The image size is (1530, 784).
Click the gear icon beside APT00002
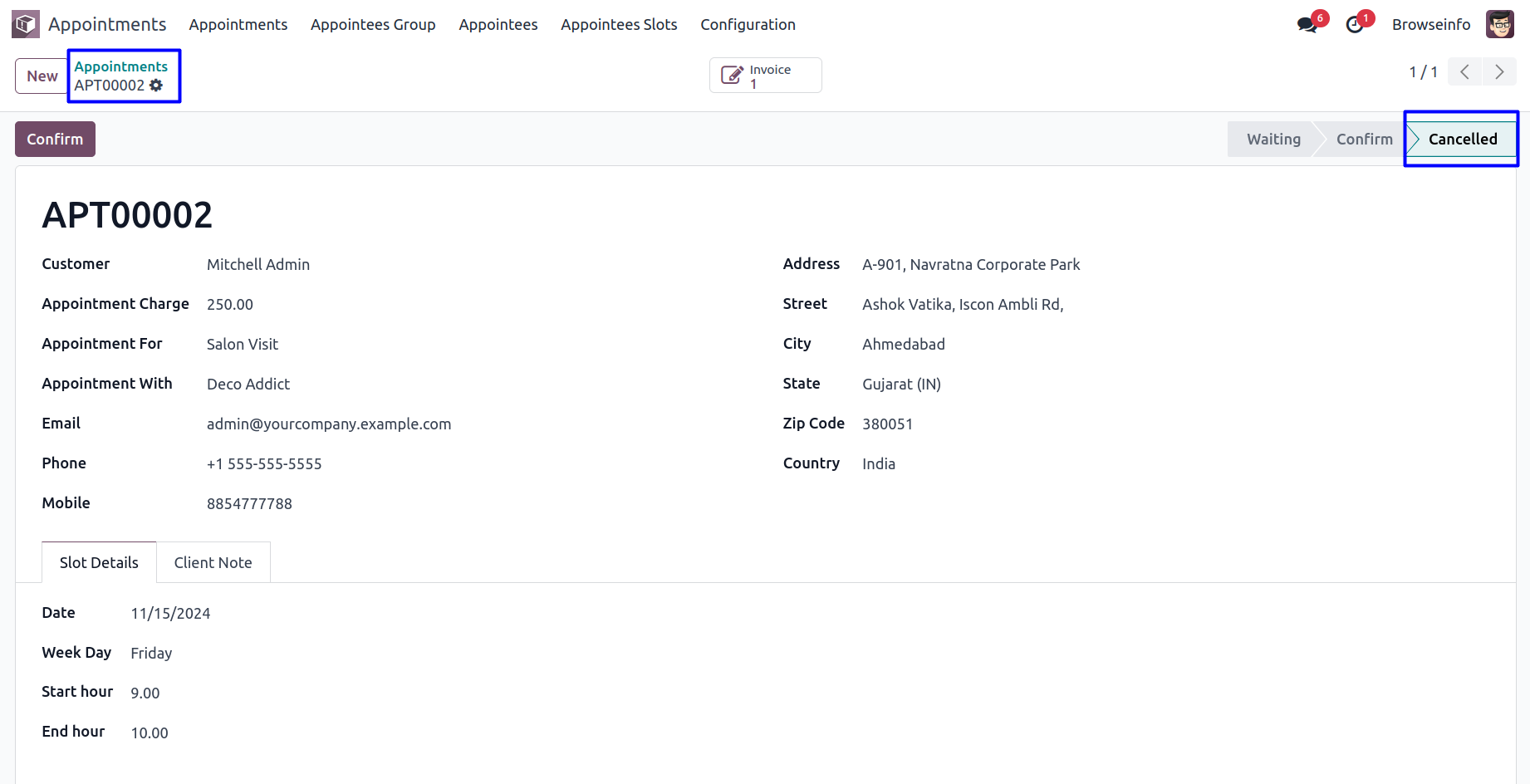pos(156,86)
